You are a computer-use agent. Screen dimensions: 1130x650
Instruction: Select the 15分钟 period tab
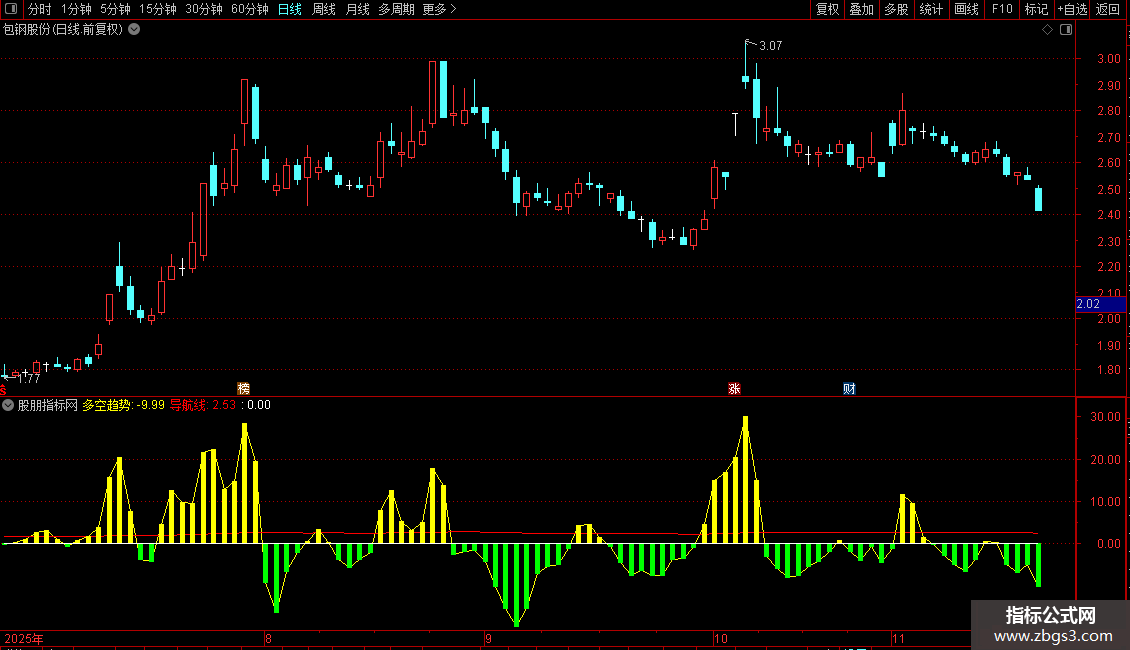[x=158, y=9]
